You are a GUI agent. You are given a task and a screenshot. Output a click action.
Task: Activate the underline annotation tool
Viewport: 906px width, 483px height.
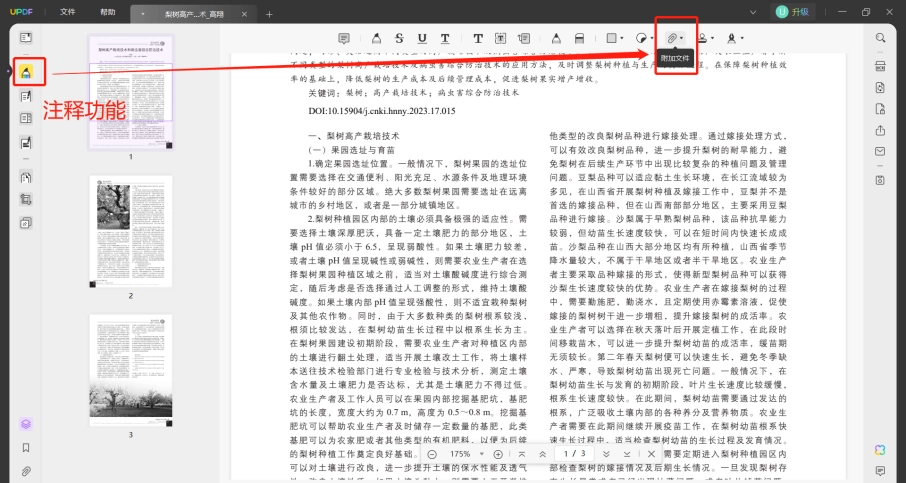422,38
